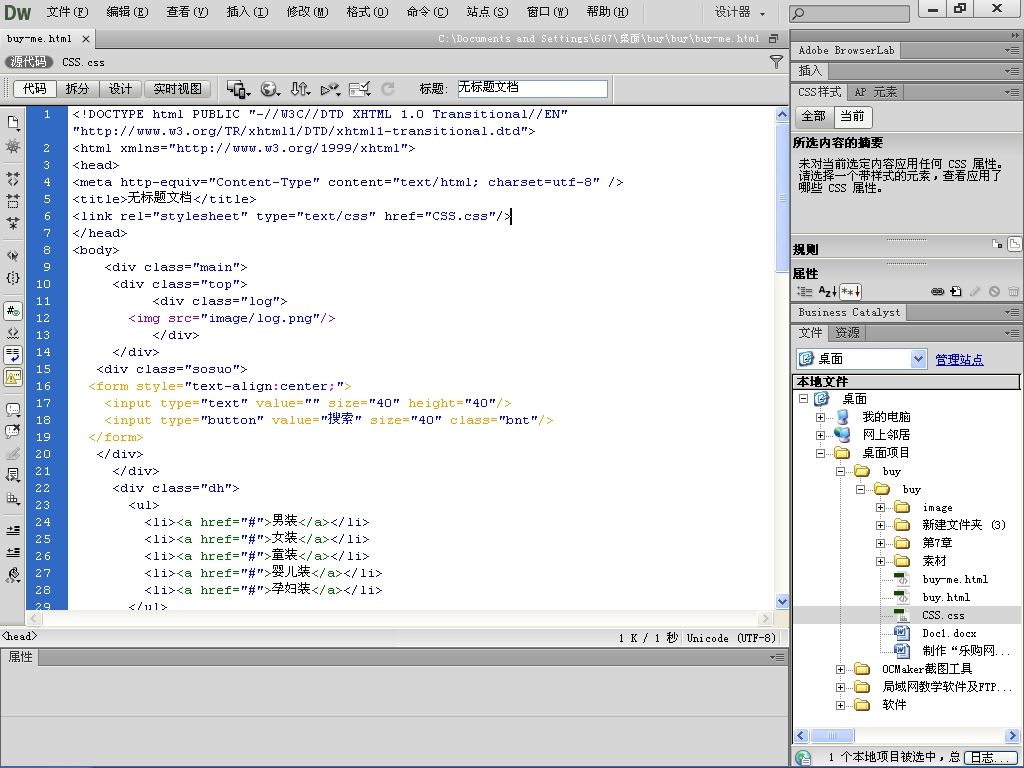This screenshot has height=768, width=1024.
Task: Click the 管理站点 link
Action: tap(959, 360)
